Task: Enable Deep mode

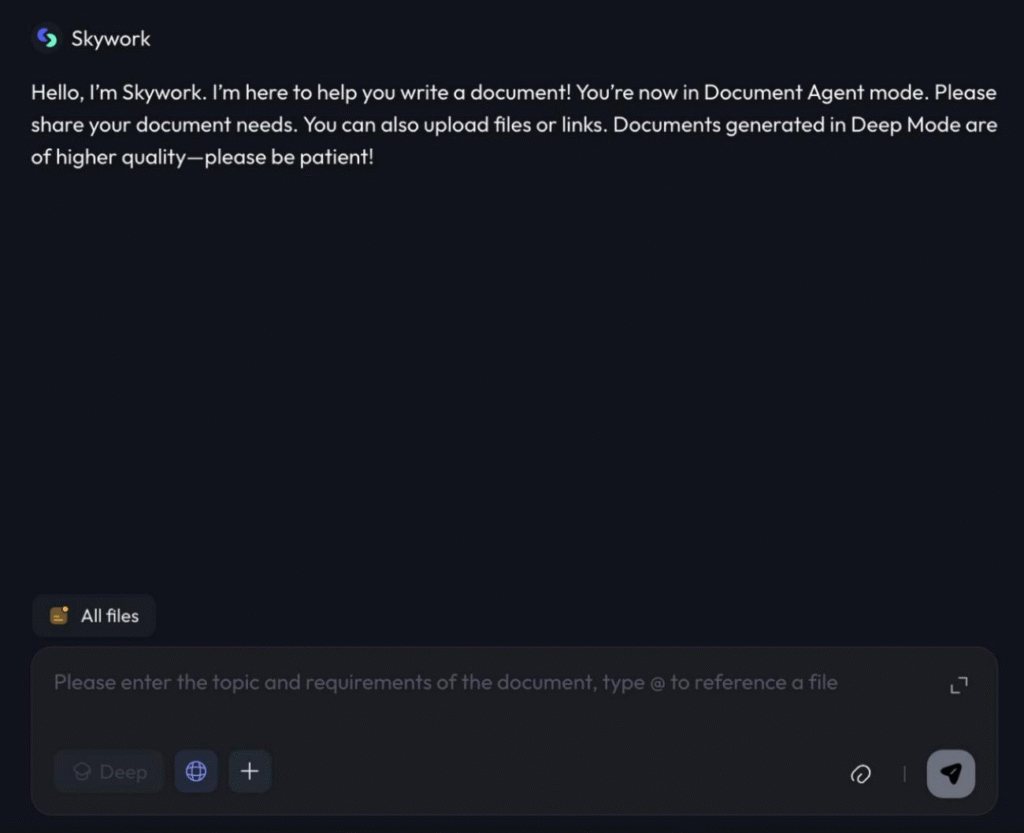Action: pyautogui.click(x=109, y=772)
